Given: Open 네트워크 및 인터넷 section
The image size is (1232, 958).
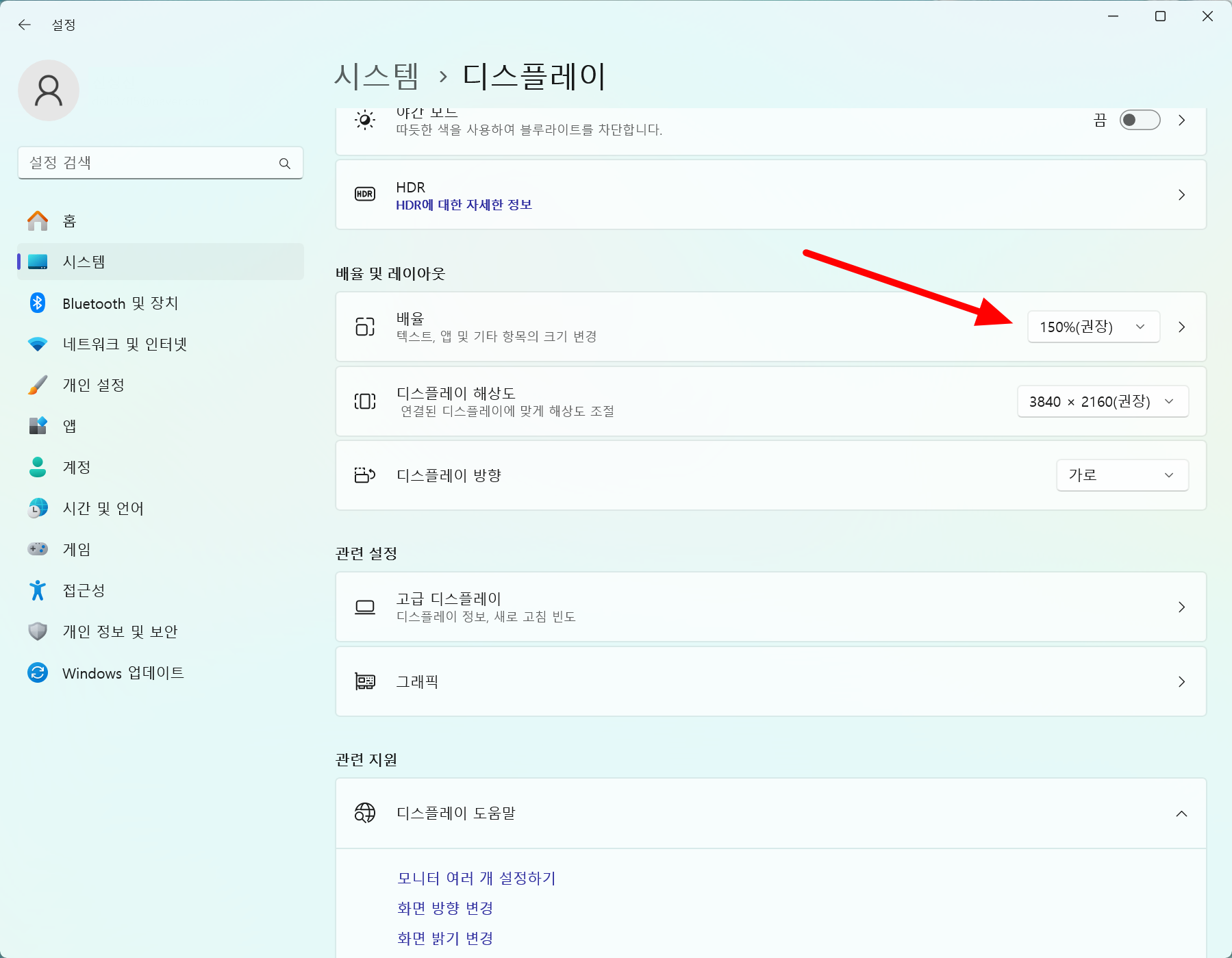Looking at the screenshot, I should (x=160, y=344).
